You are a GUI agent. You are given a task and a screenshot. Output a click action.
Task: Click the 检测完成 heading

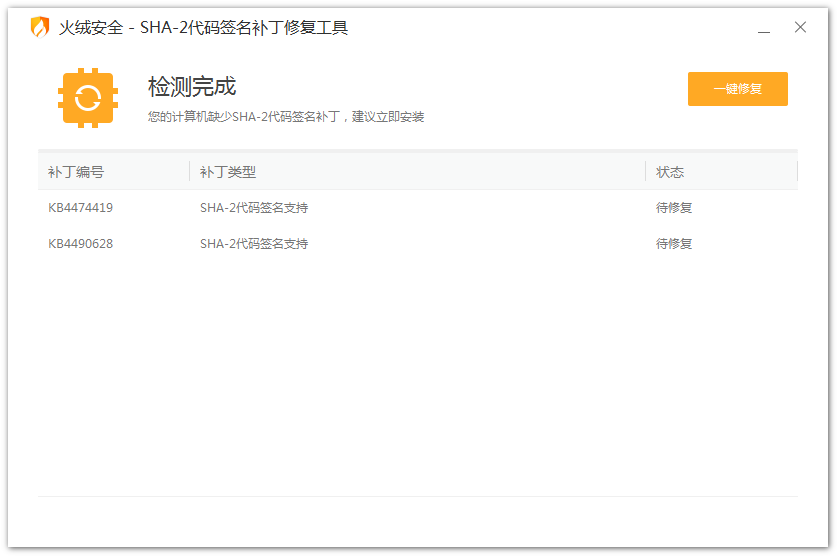(192, 86)
